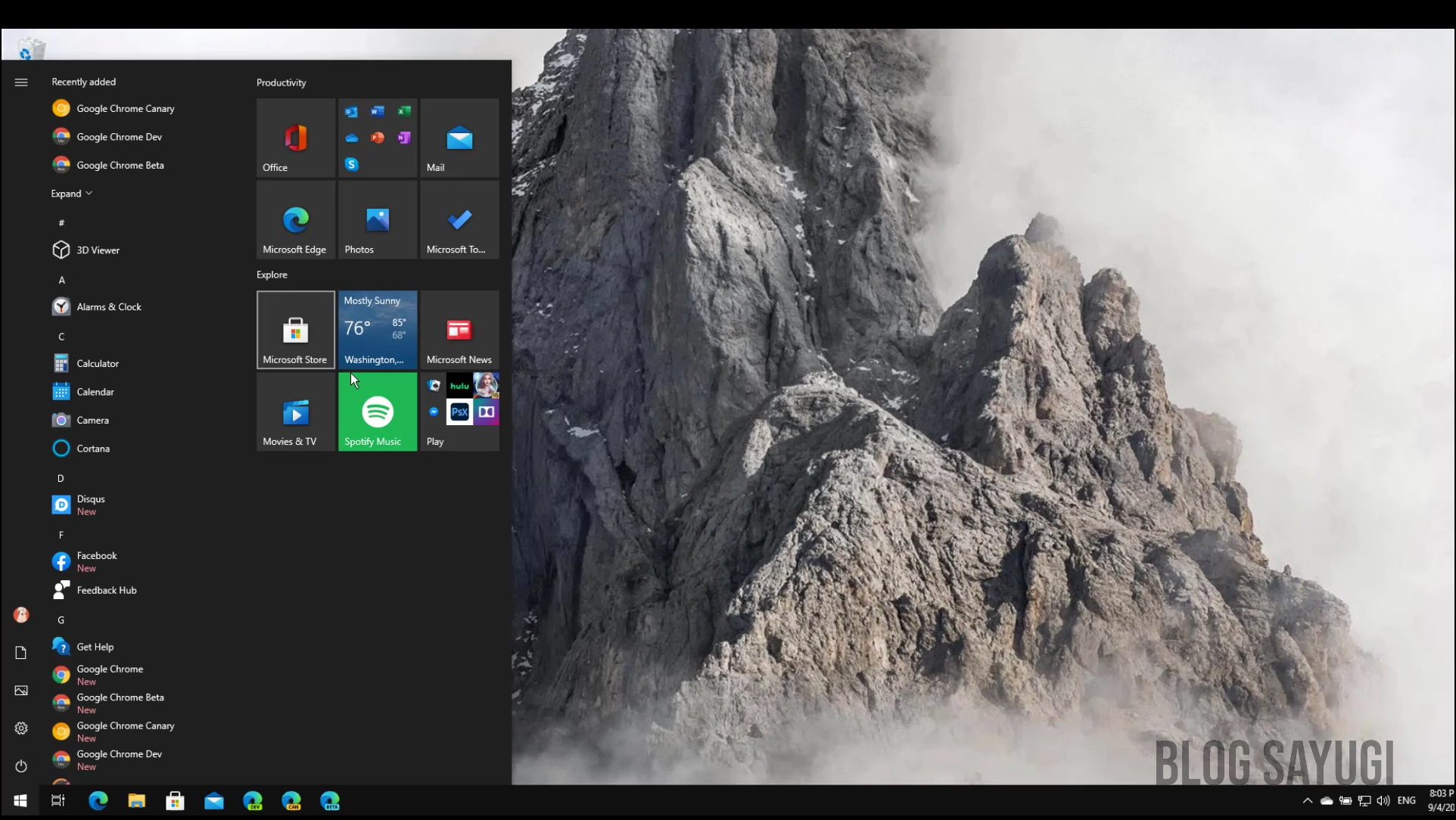Open the Photos tile
Screen dimensions: 1456x820
(377, 220)
